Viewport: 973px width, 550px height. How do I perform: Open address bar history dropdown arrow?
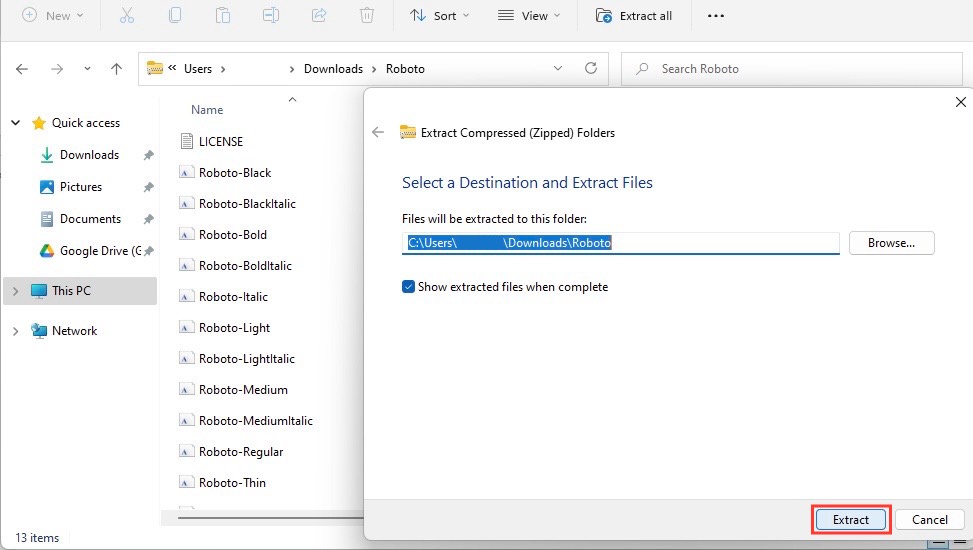tap(558, 68)
